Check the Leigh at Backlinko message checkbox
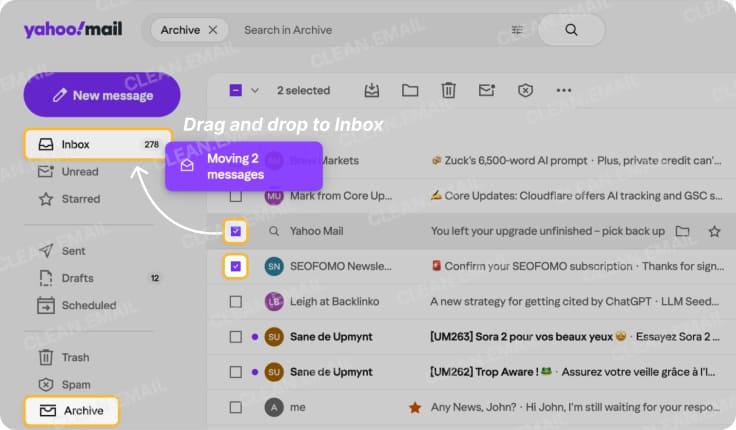 (x=236, y=301)
